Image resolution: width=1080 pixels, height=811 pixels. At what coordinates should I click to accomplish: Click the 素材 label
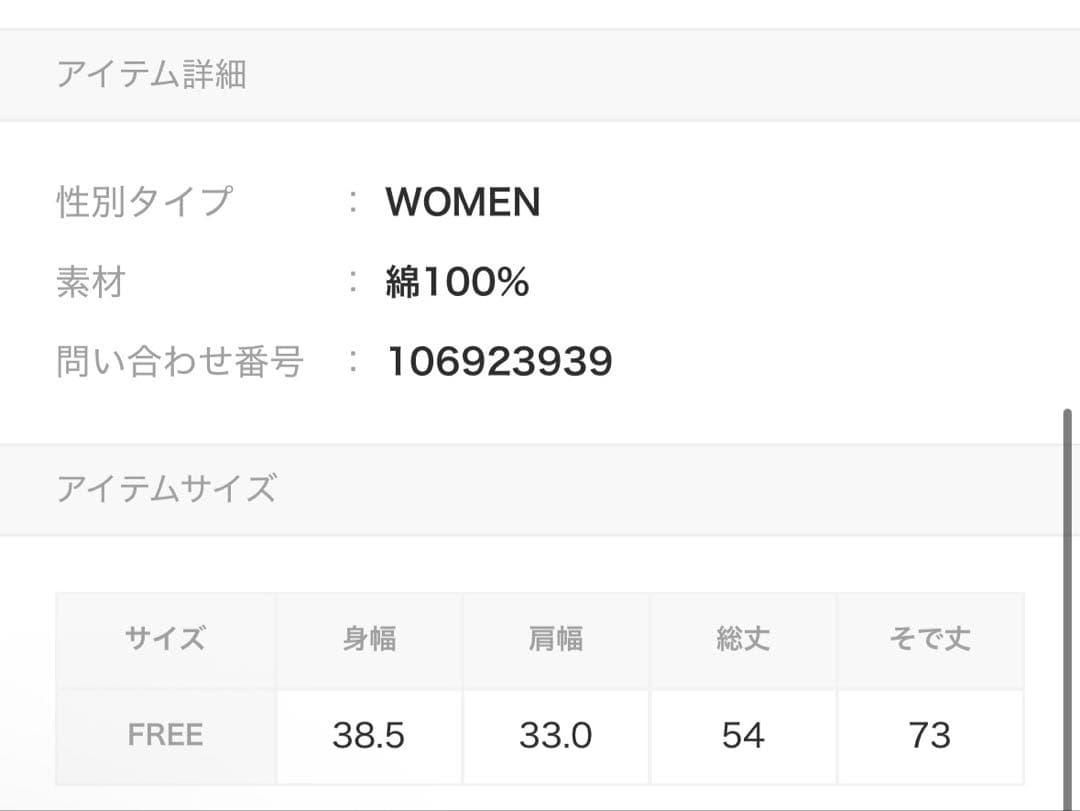pos(91,282)
